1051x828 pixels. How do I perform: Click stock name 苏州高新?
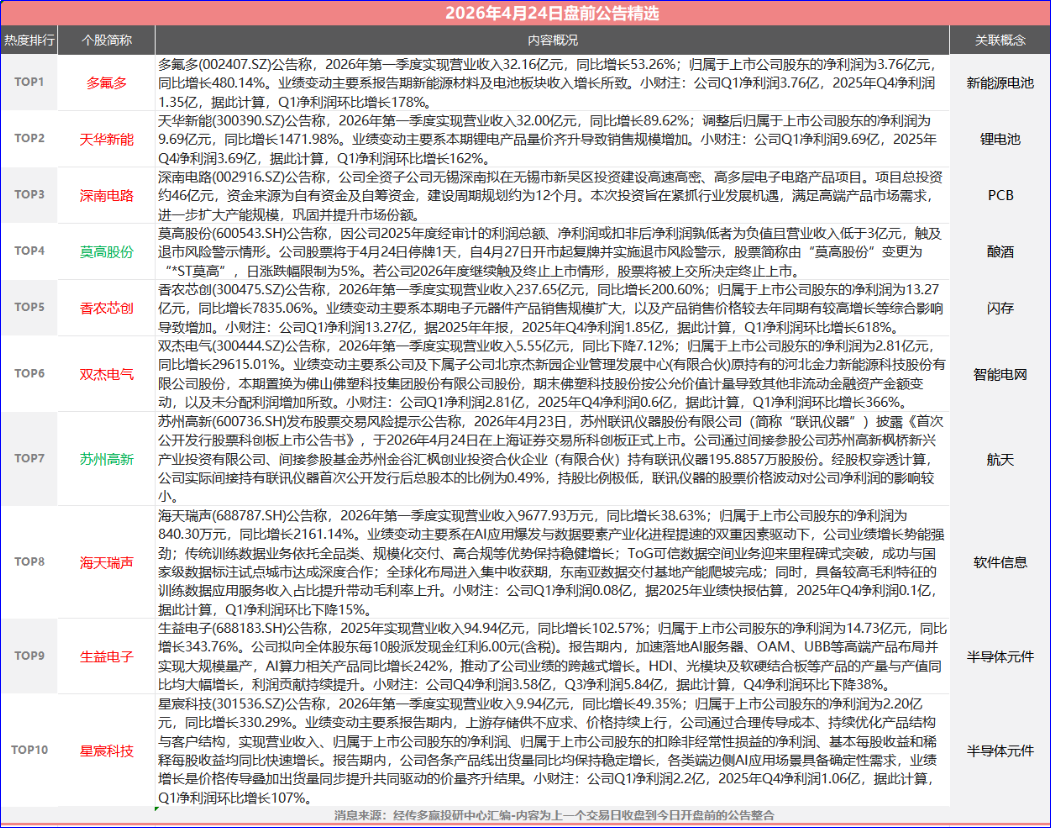pyautogui.click(x=107, y=459)
